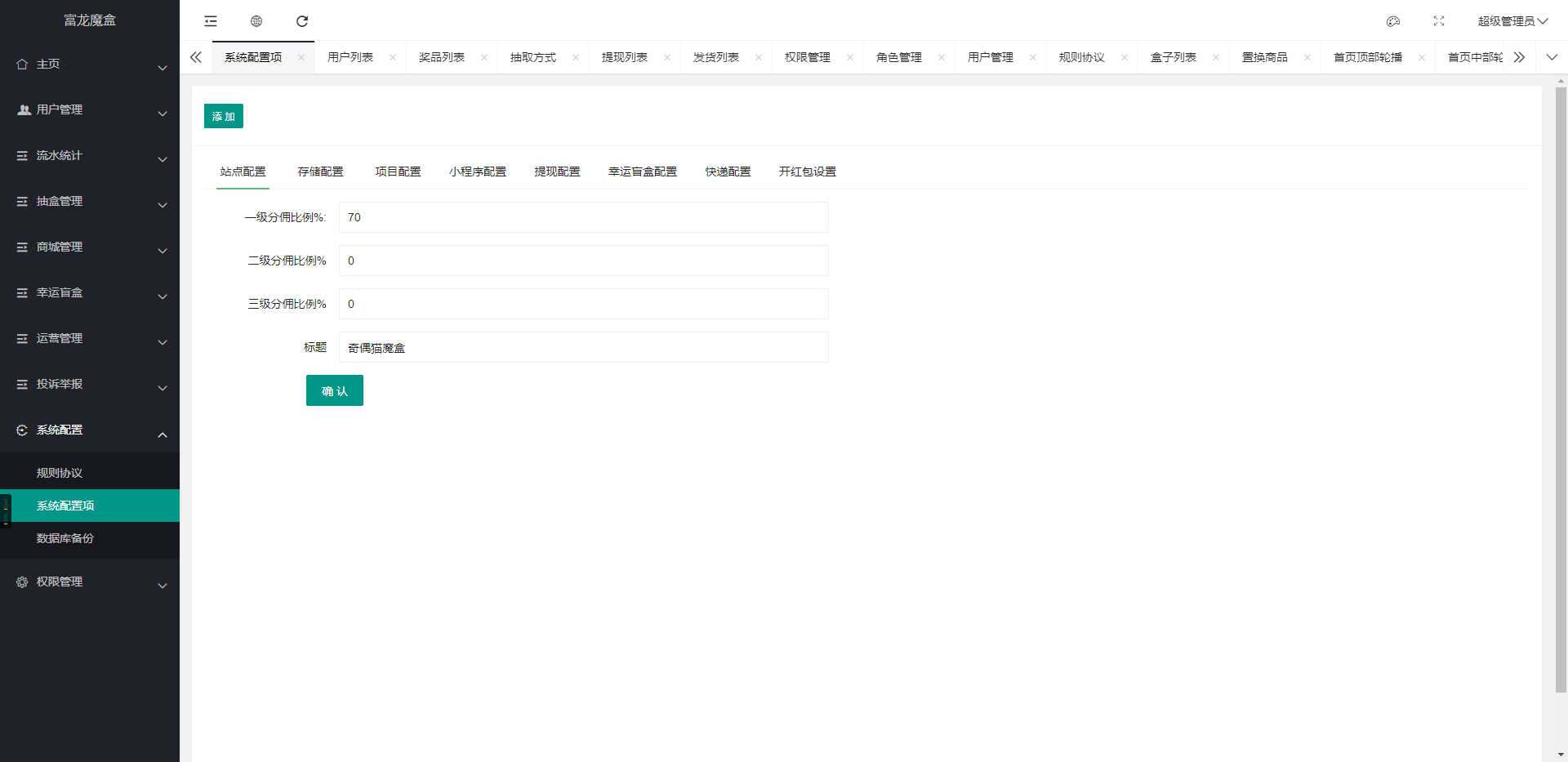Open the 快递配置 settings tab
This screenshot has height=762, width=1568.
point(728,172)
